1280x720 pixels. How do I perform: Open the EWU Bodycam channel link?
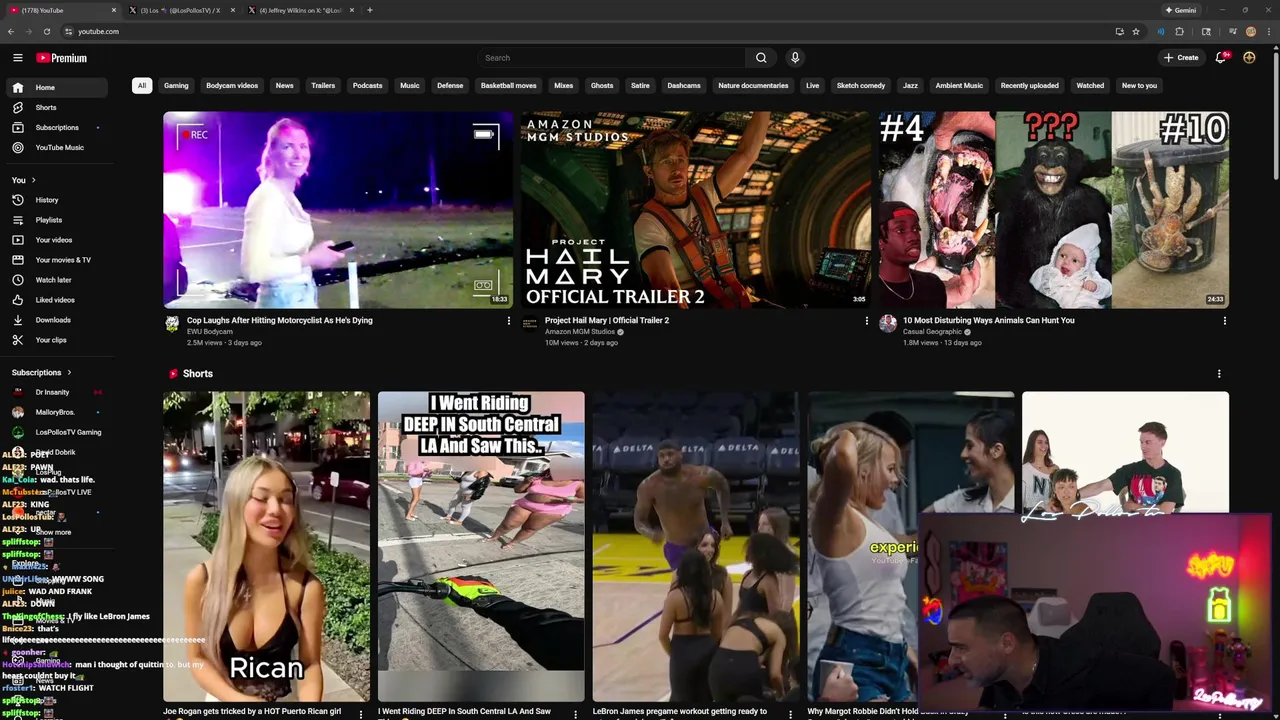pyautogui.click(x=210, y=332)
